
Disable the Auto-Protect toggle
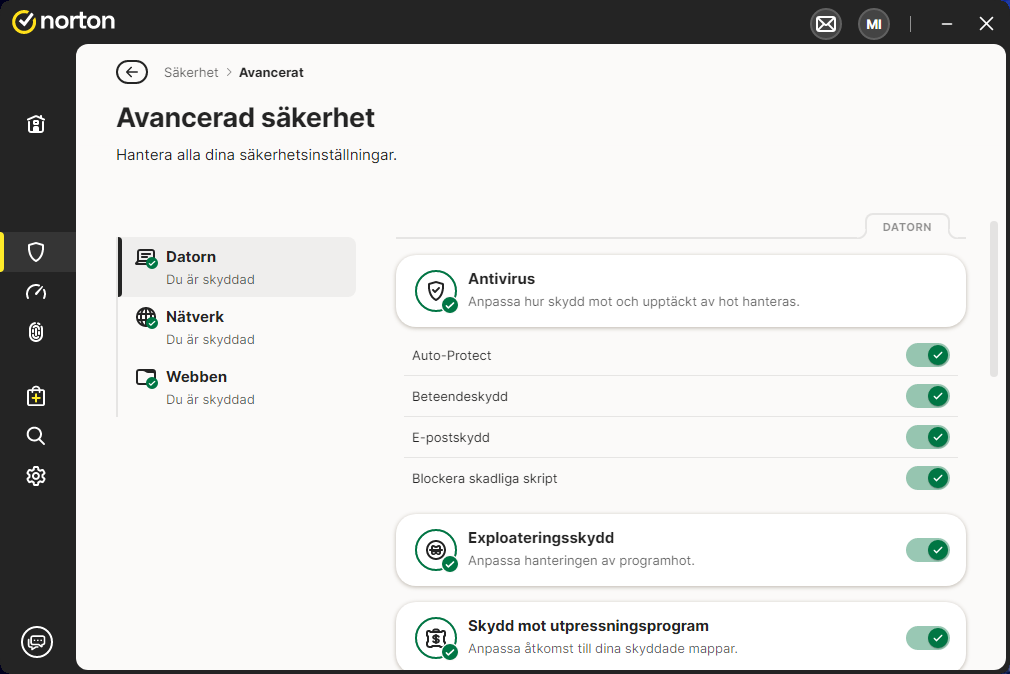coord(927,355)
